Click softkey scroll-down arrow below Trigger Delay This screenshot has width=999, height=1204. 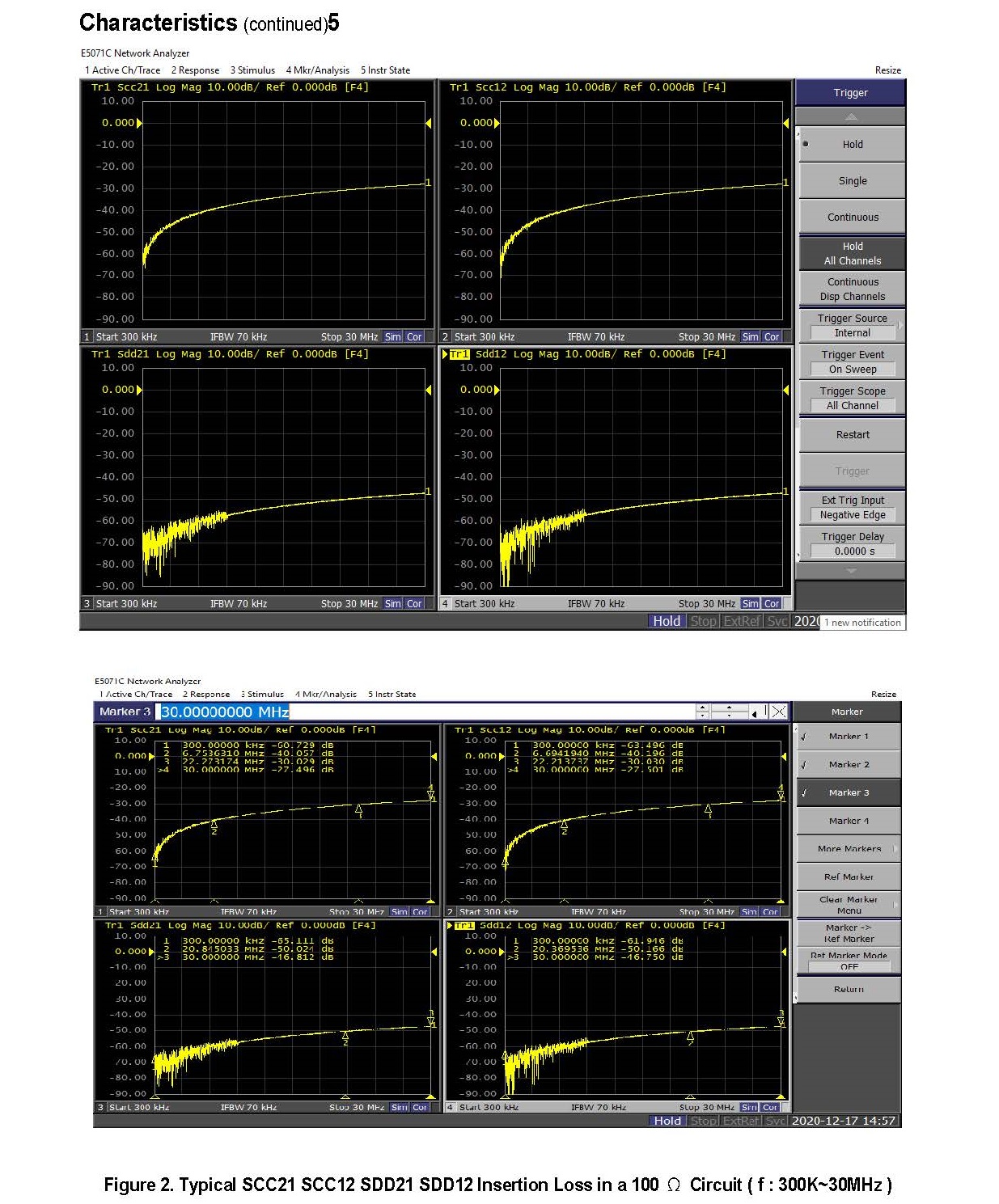[850, 571]
